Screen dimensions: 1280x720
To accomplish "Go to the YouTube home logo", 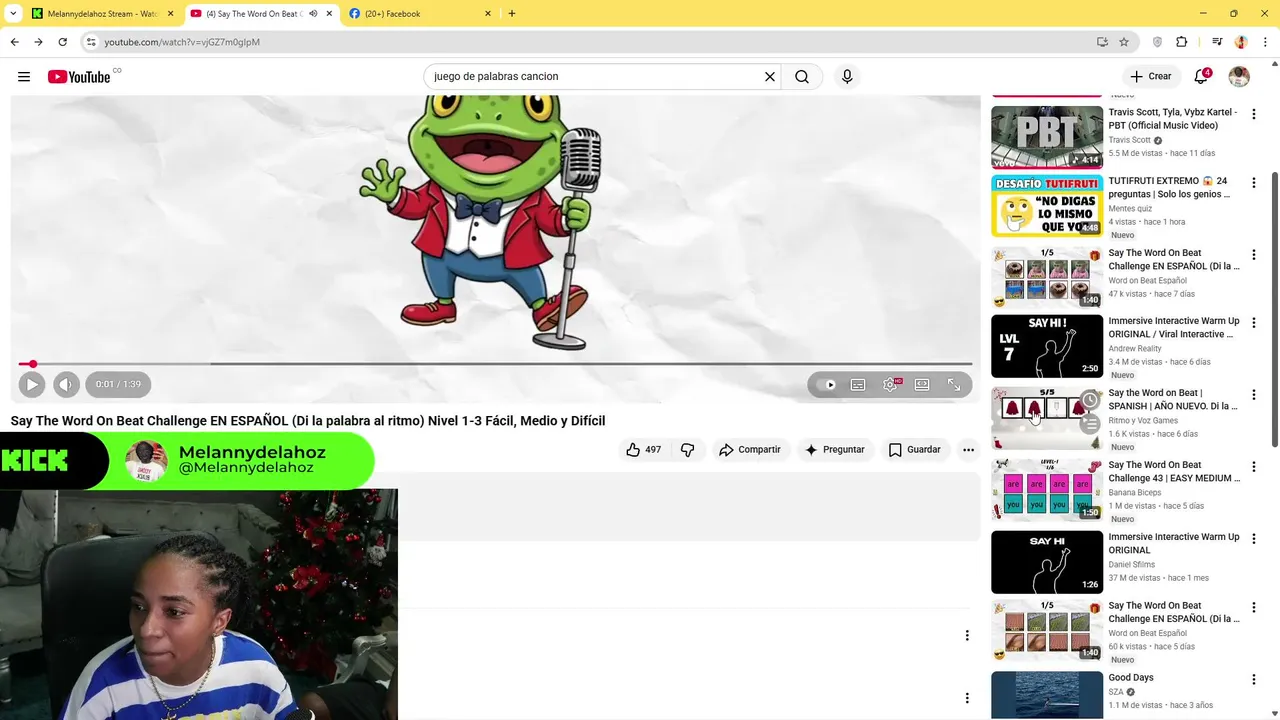I will point(79,77).
